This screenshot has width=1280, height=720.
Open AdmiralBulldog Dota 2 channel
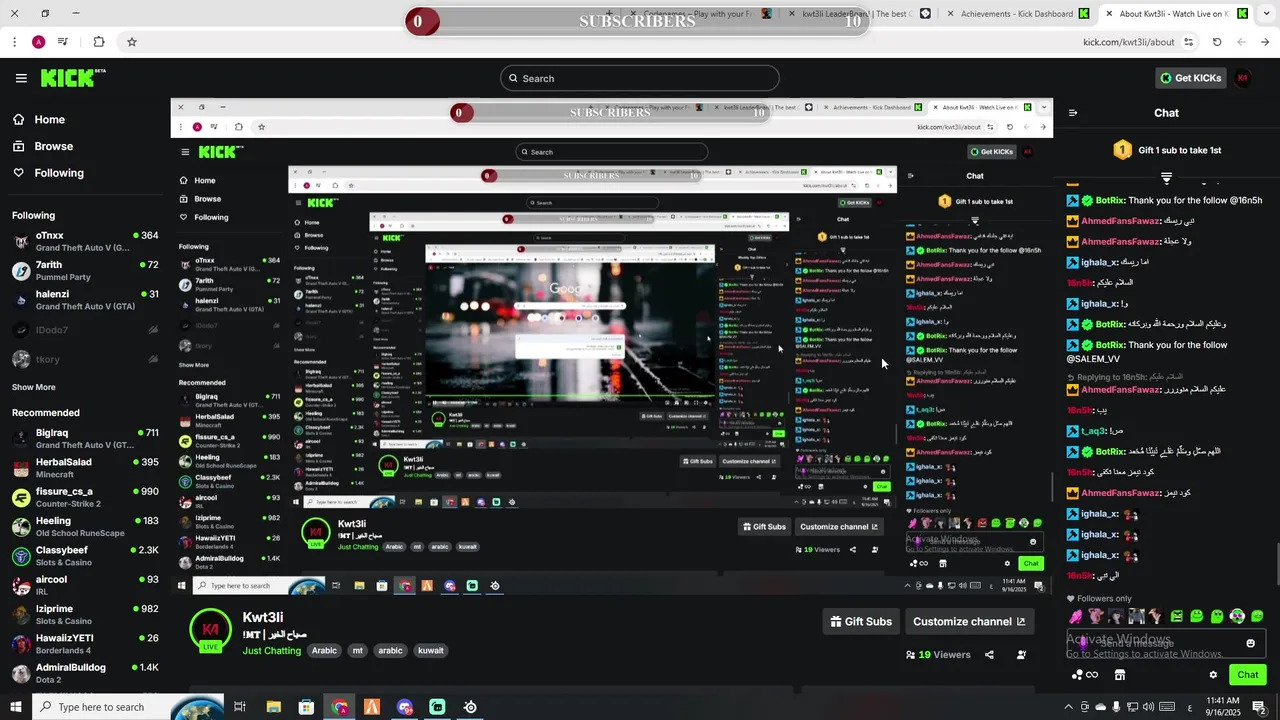point(85,673)
